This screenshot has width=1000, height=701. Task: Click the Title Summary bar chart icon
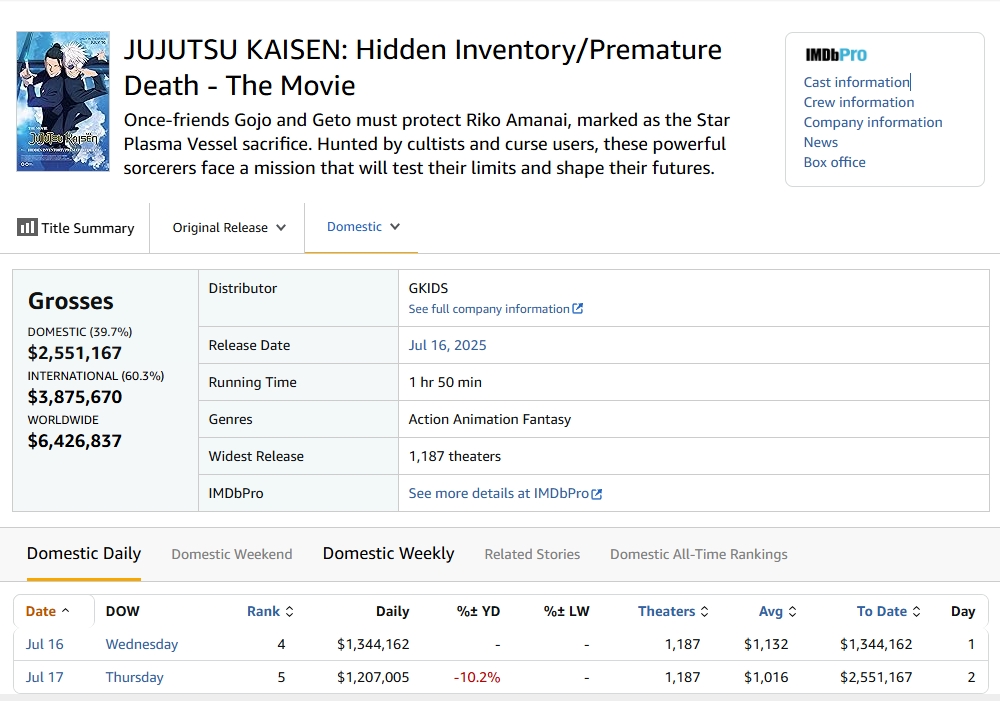pyautogui.click(x=27, y=227)
